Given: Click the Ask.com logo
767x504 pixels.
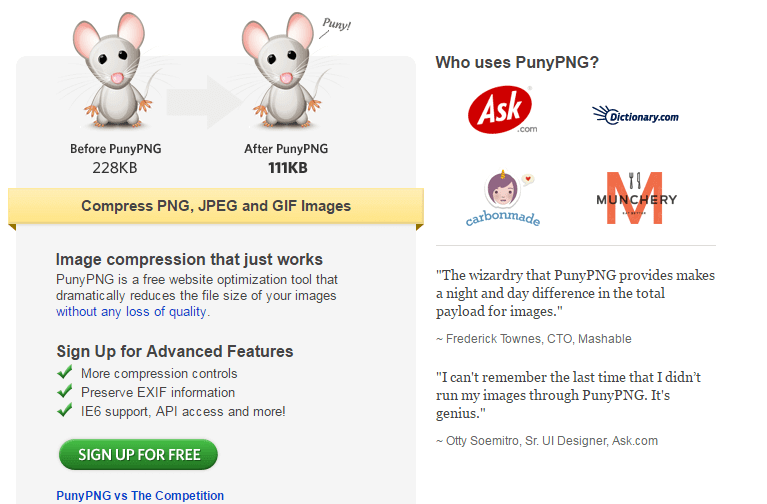Looking at the screenshot, I should click(502, 111).
